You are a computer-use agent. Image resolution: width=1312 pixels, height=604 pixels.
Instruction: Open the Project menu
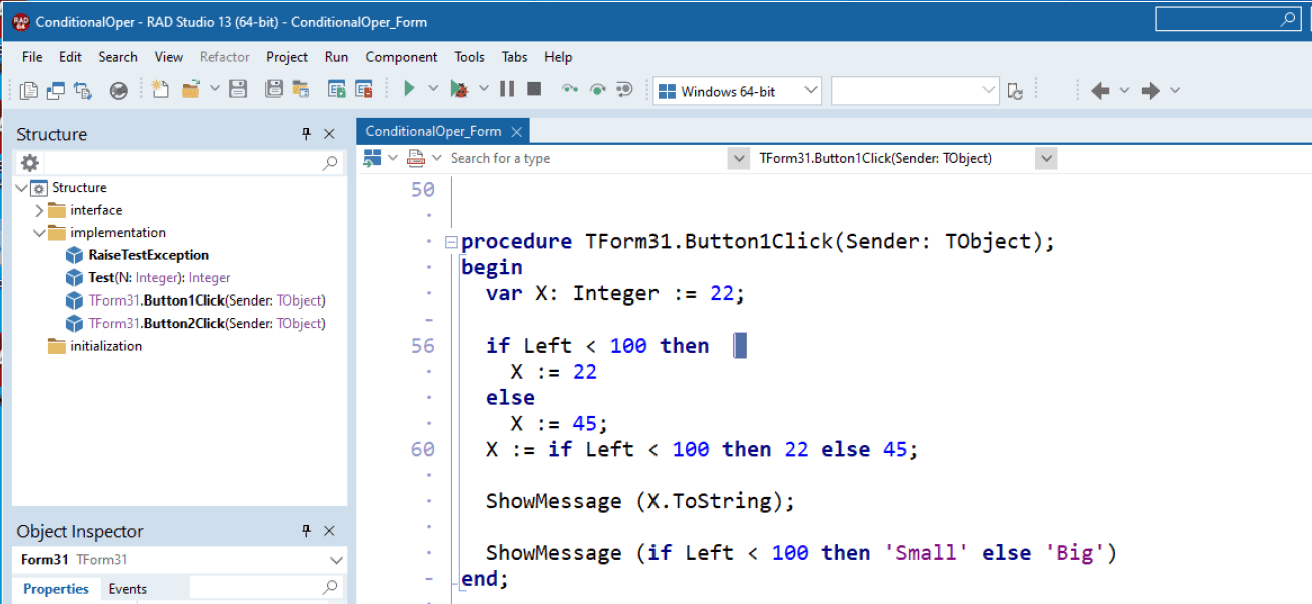(287, 57)
